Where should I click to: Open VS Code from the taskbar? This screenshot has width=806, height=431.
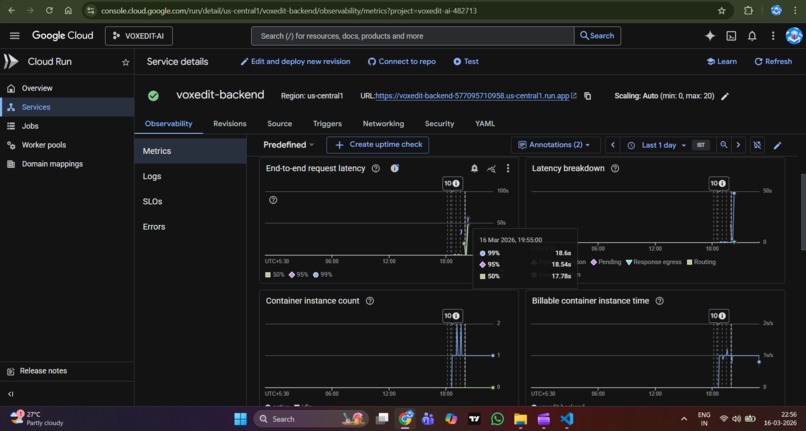(x=567, y=419)
